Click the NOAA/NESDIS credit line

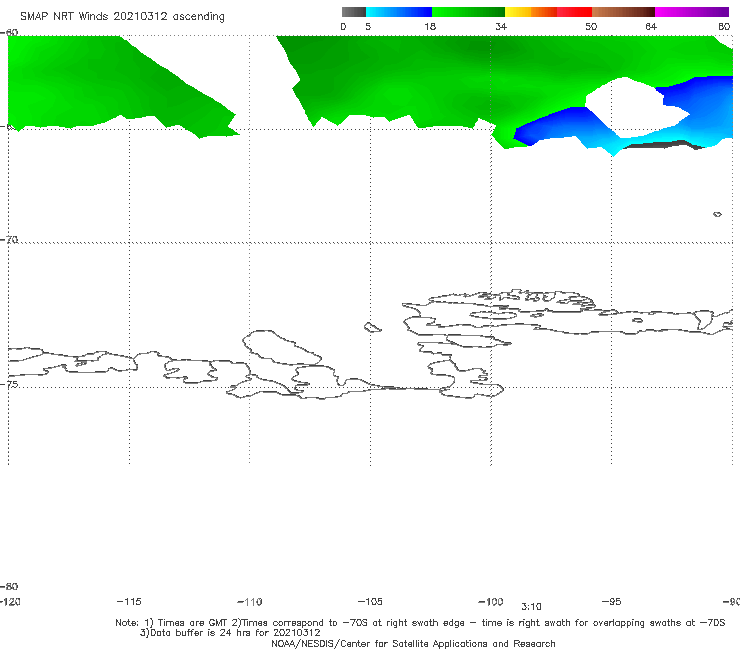point(413,643)
